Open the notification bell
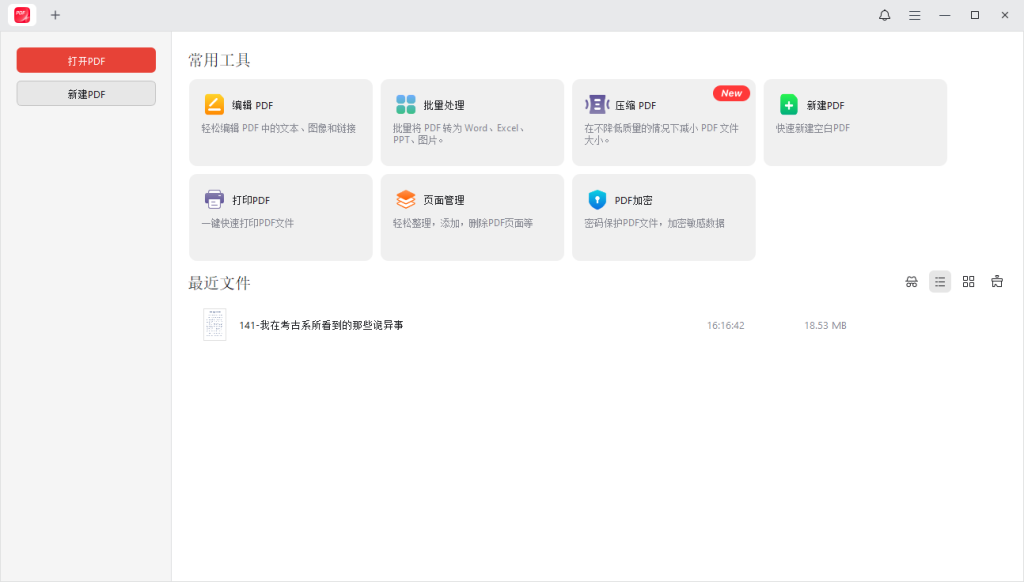This screenshot has width=1024, height=582. 884,15
